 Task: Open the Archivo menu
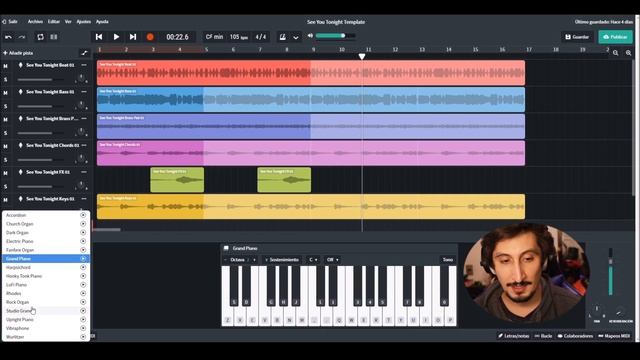coord(35,22)
